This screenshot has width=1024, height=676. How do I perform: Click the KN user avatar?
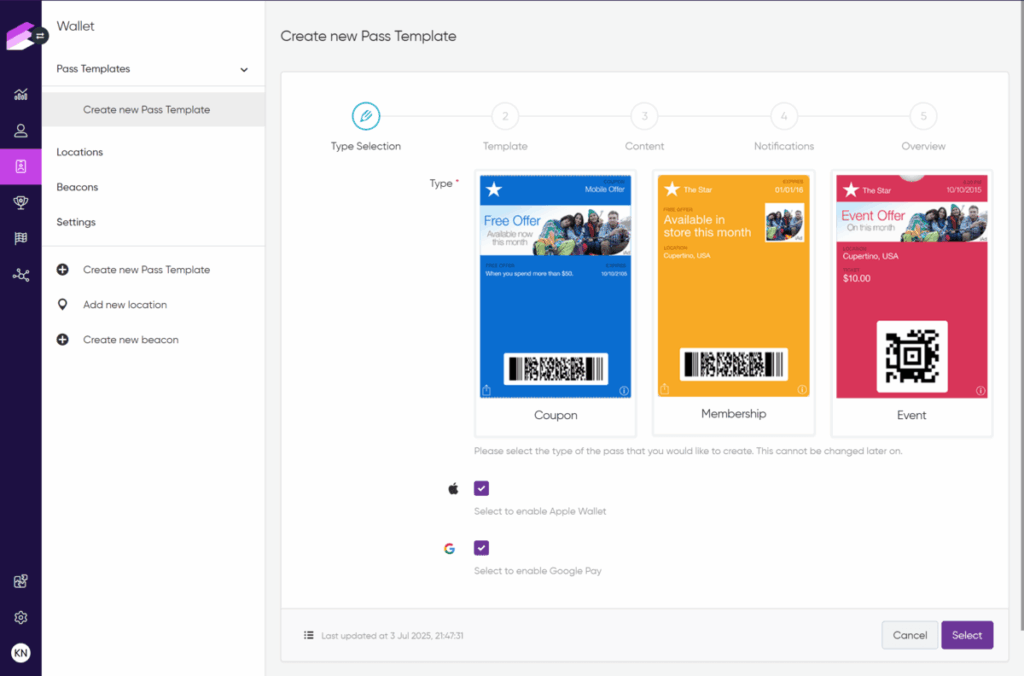coord(20,653)
